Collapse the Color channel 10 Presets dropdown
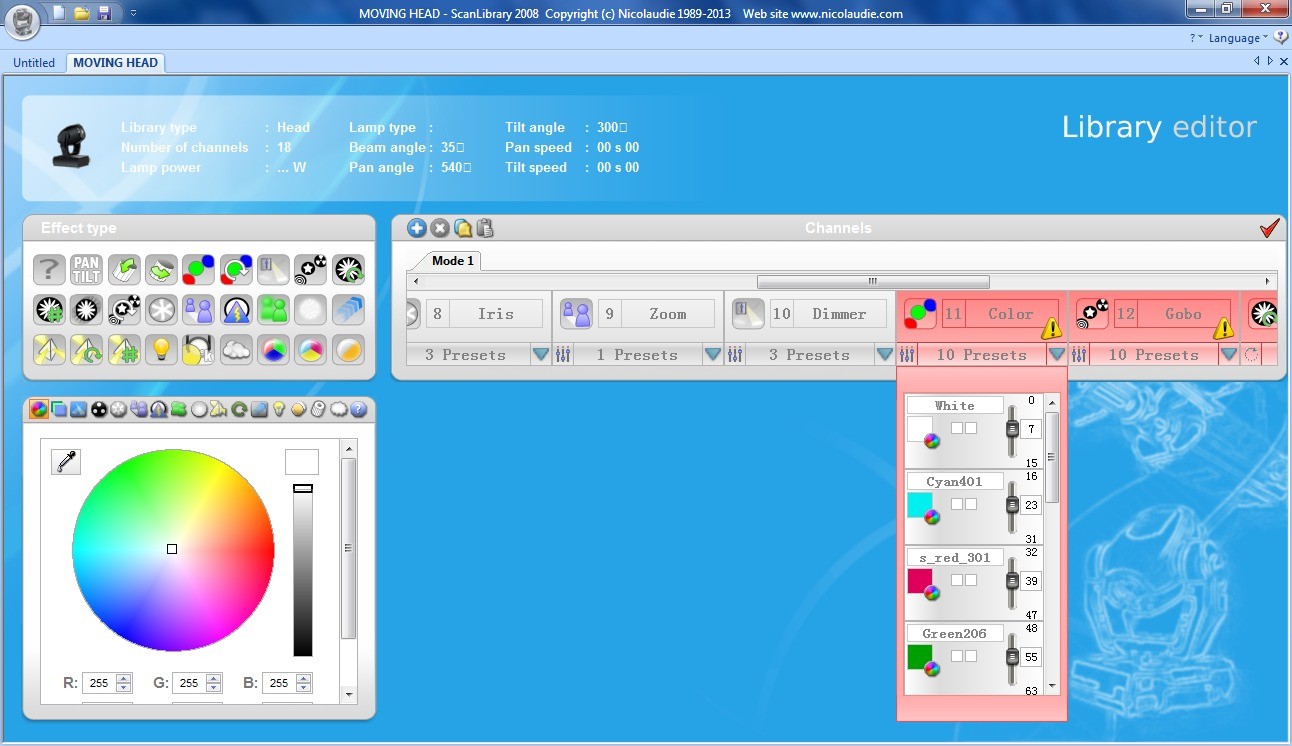This screenshot has height=746, width=1292. coord(1056,355)
